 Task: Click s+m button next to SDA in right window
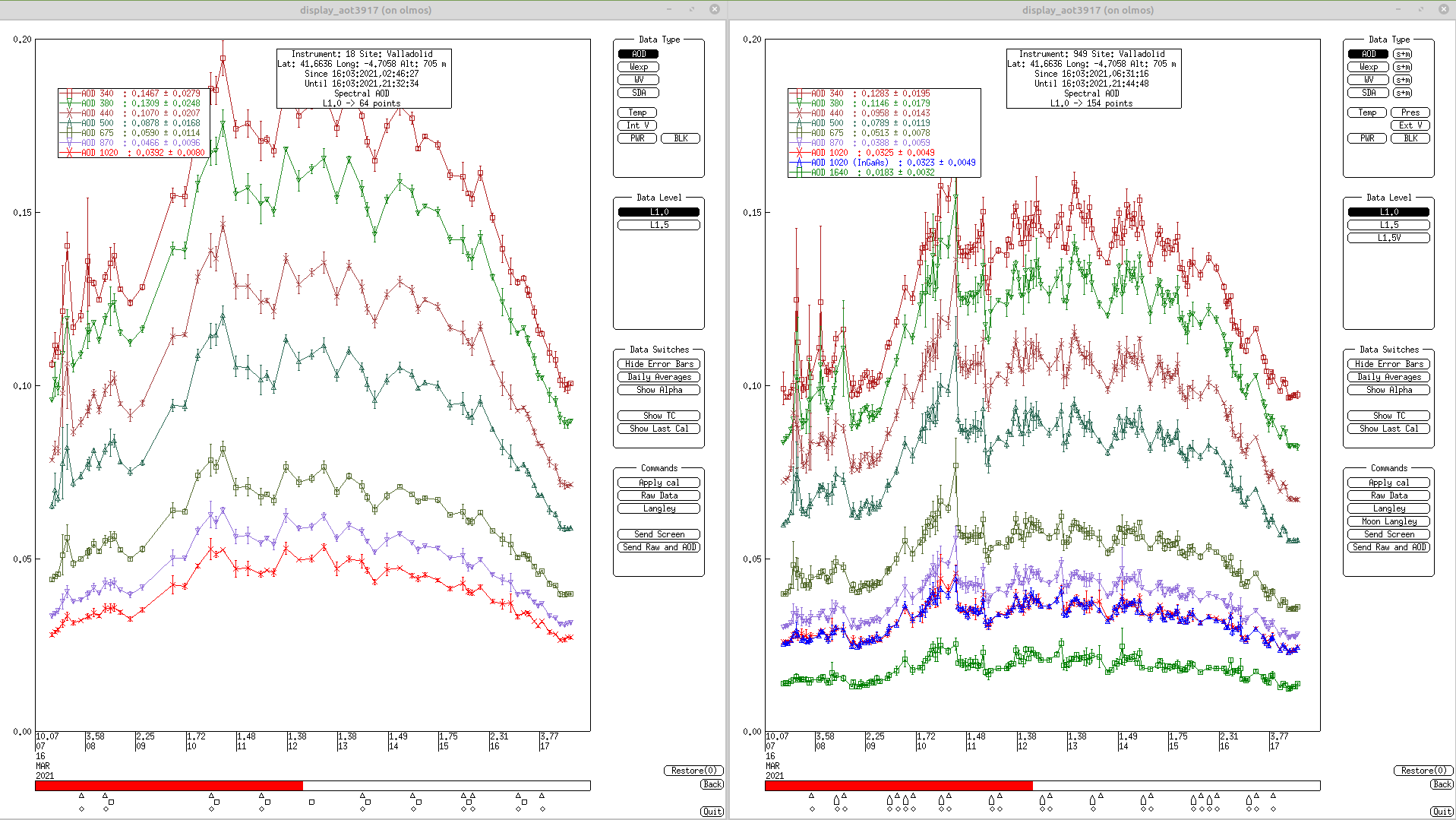point(1403,93)
